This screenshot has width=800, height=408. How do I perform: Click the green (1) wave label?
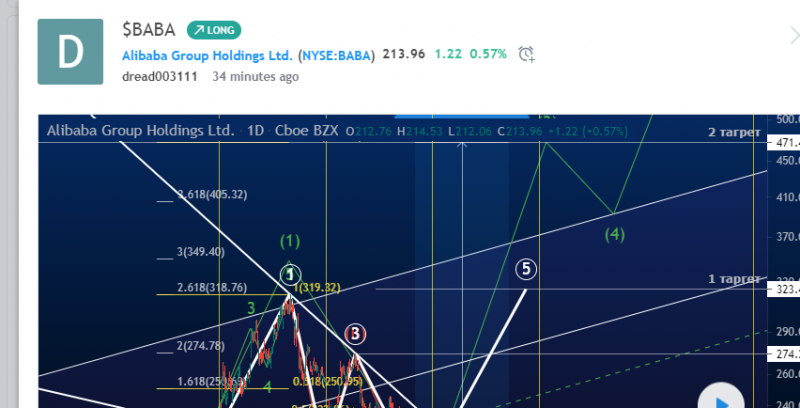(290, 241)
